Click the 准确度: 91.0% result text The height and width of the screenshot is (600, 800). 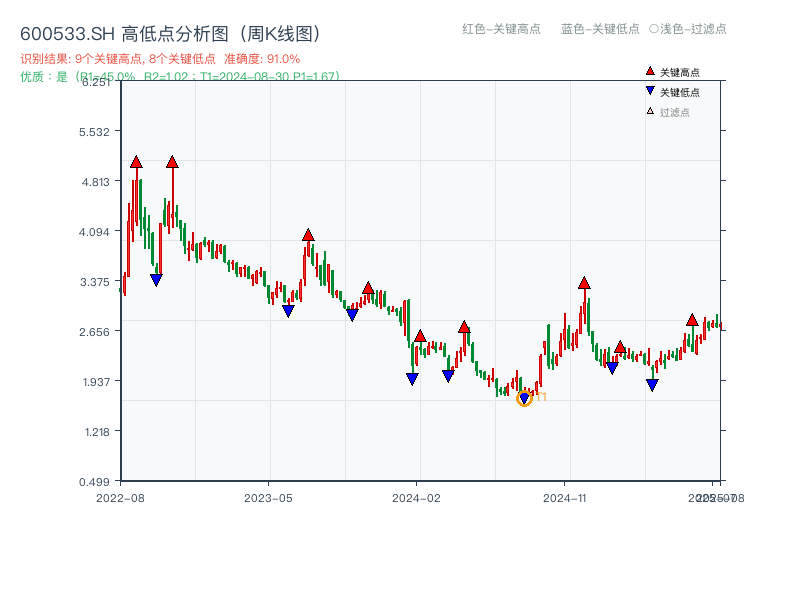coord(260,58)
